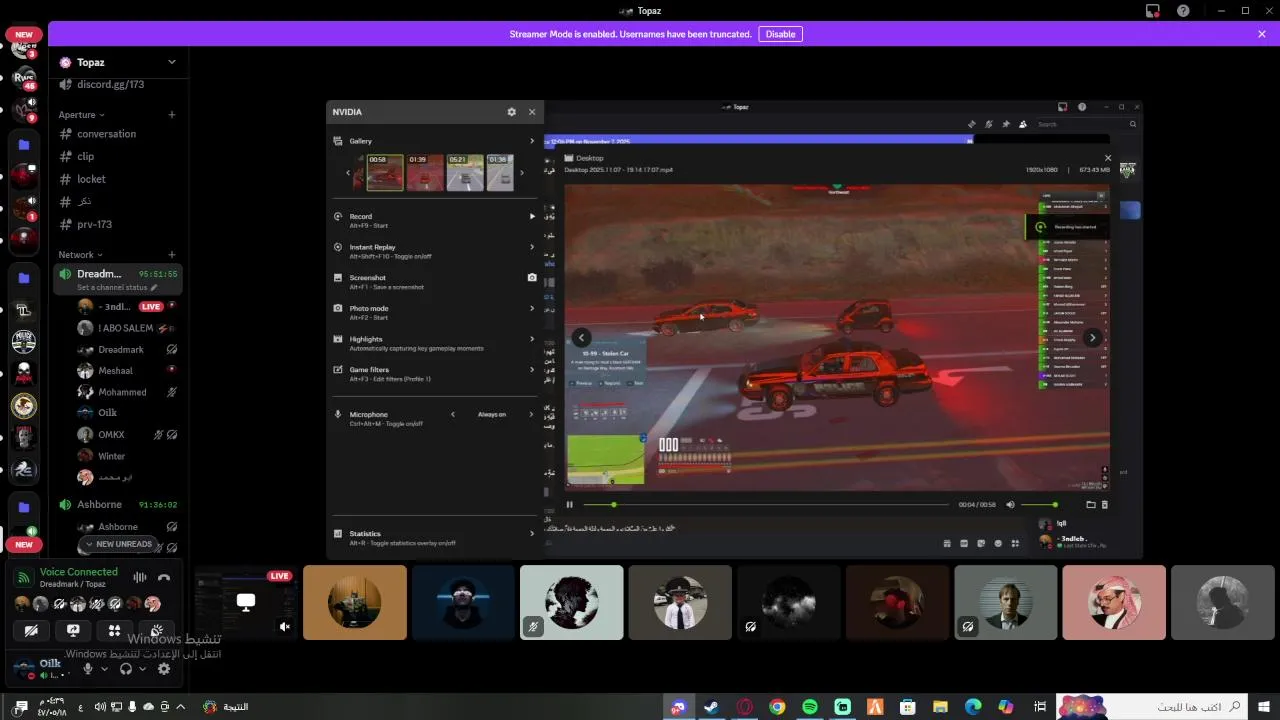Screen dimensions: 1280x720
Task: Open Google Chrome from the taskbar
Action: (777, 707)
